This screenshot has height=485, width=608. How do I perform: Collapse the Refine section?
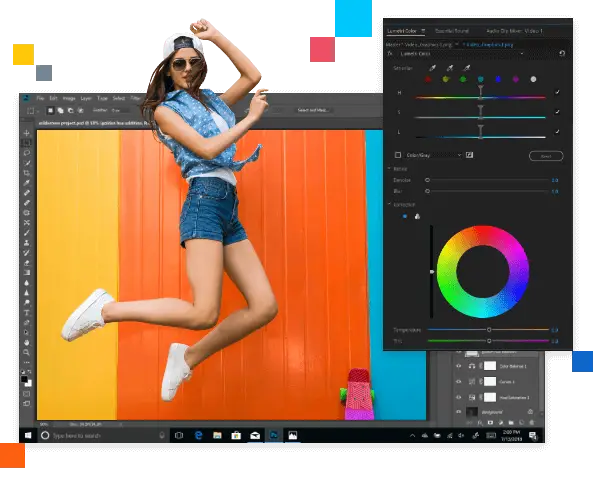[389, 168]
